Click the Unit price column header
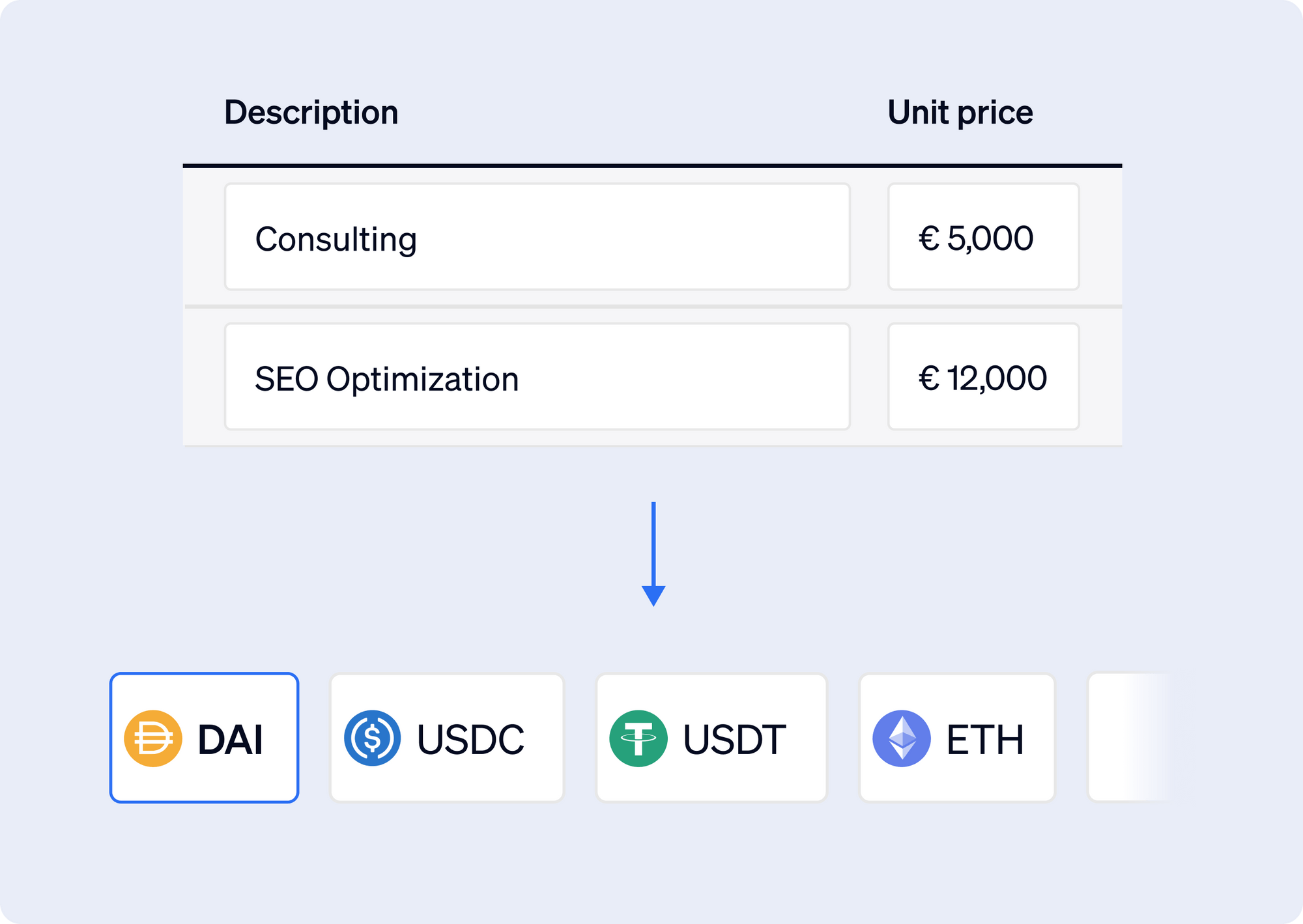 click(x=960, y=112)
